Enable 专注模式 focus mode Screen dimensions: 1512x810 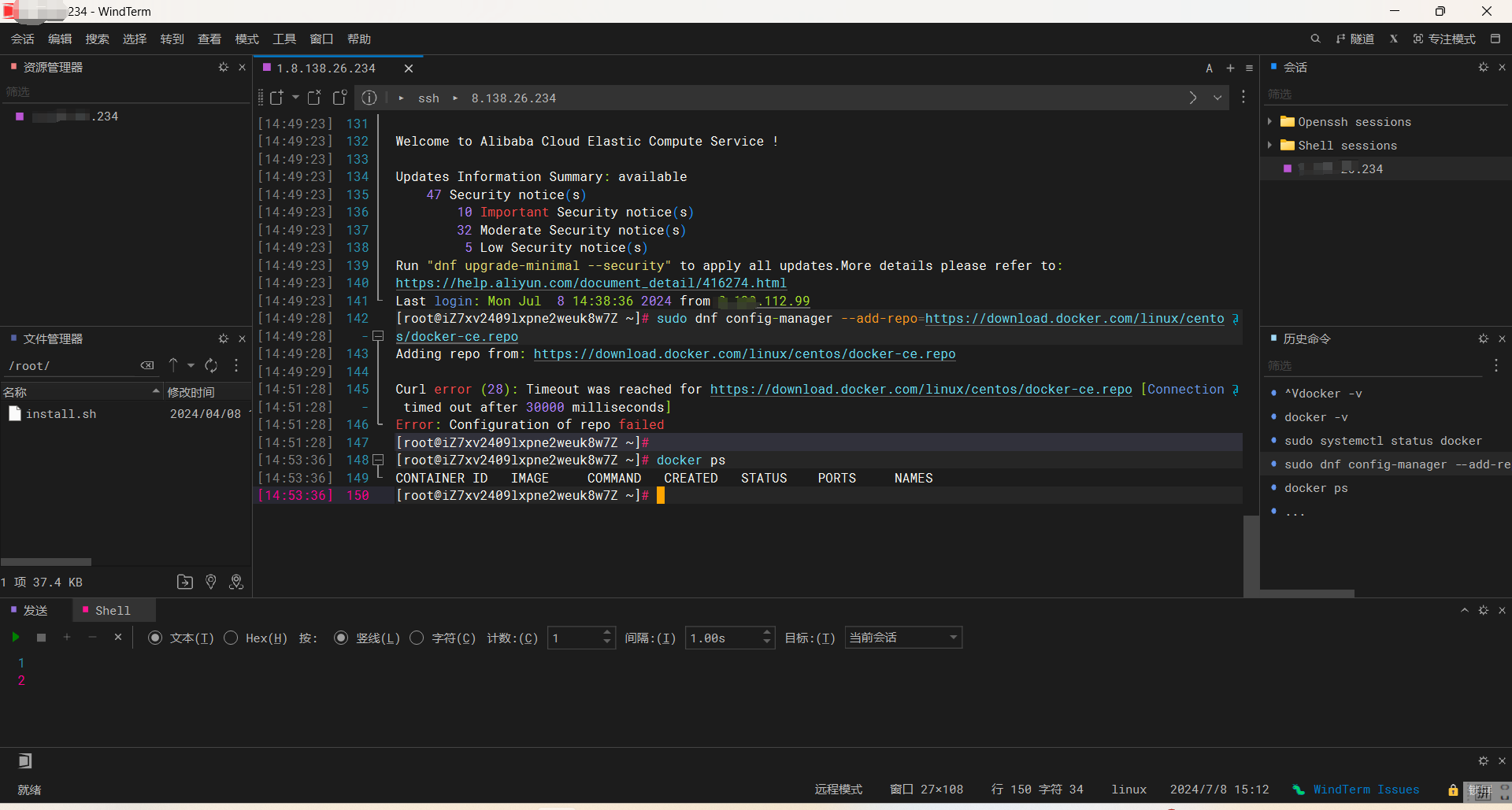(x=1444, y=39)
